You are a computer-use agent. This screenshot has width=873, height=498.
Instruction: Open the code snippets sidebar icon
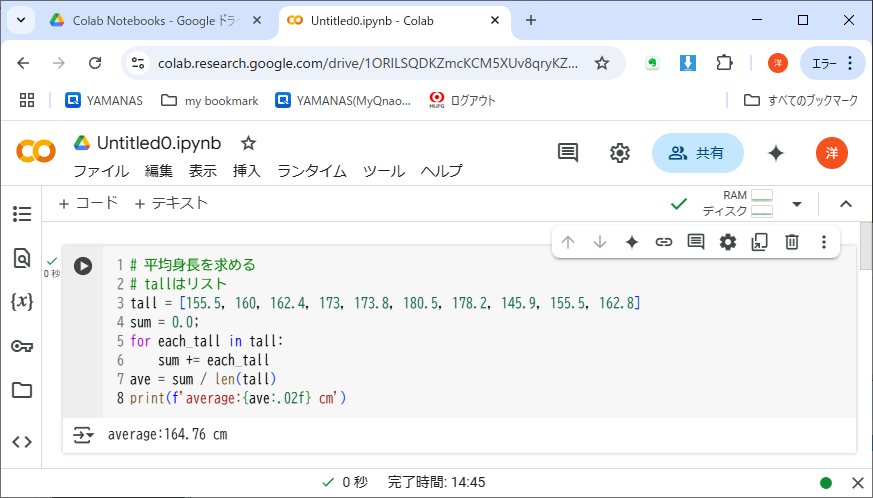21,442
